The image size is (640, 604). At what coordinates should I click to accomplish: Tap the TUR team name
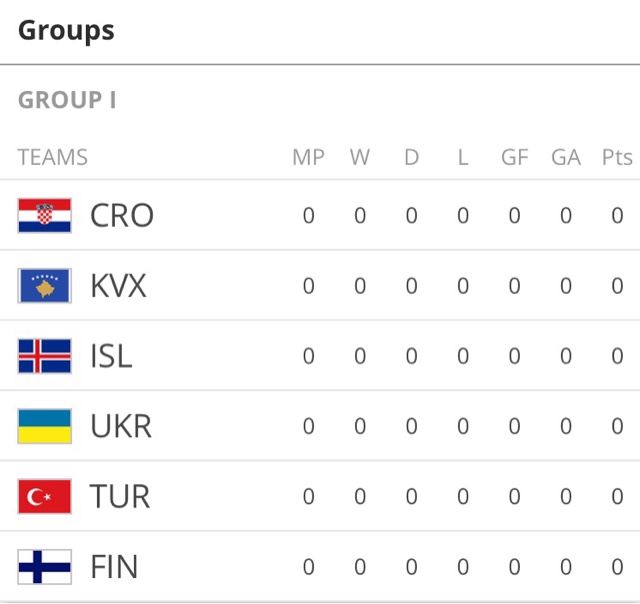(120, 496)
